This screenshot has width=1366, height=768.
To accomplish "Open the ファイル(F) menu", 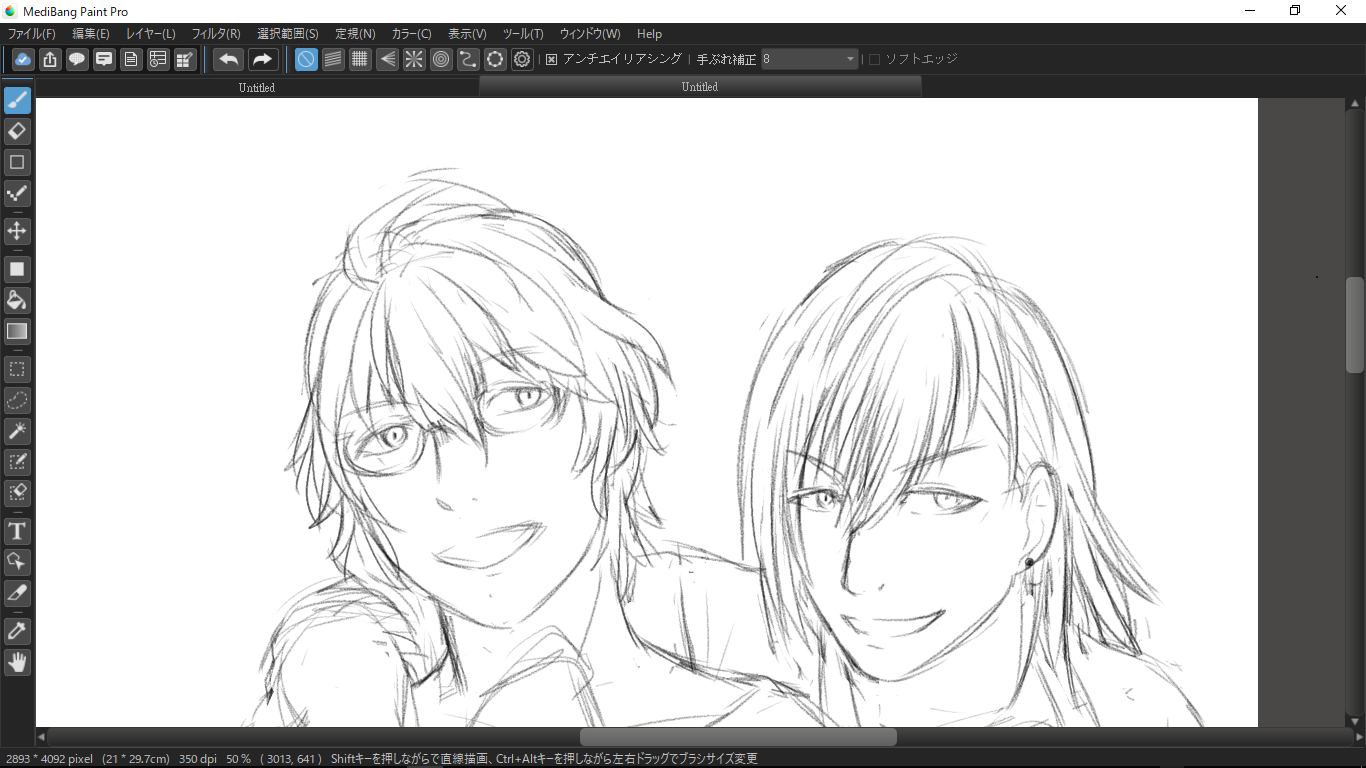I will point(32,34).
